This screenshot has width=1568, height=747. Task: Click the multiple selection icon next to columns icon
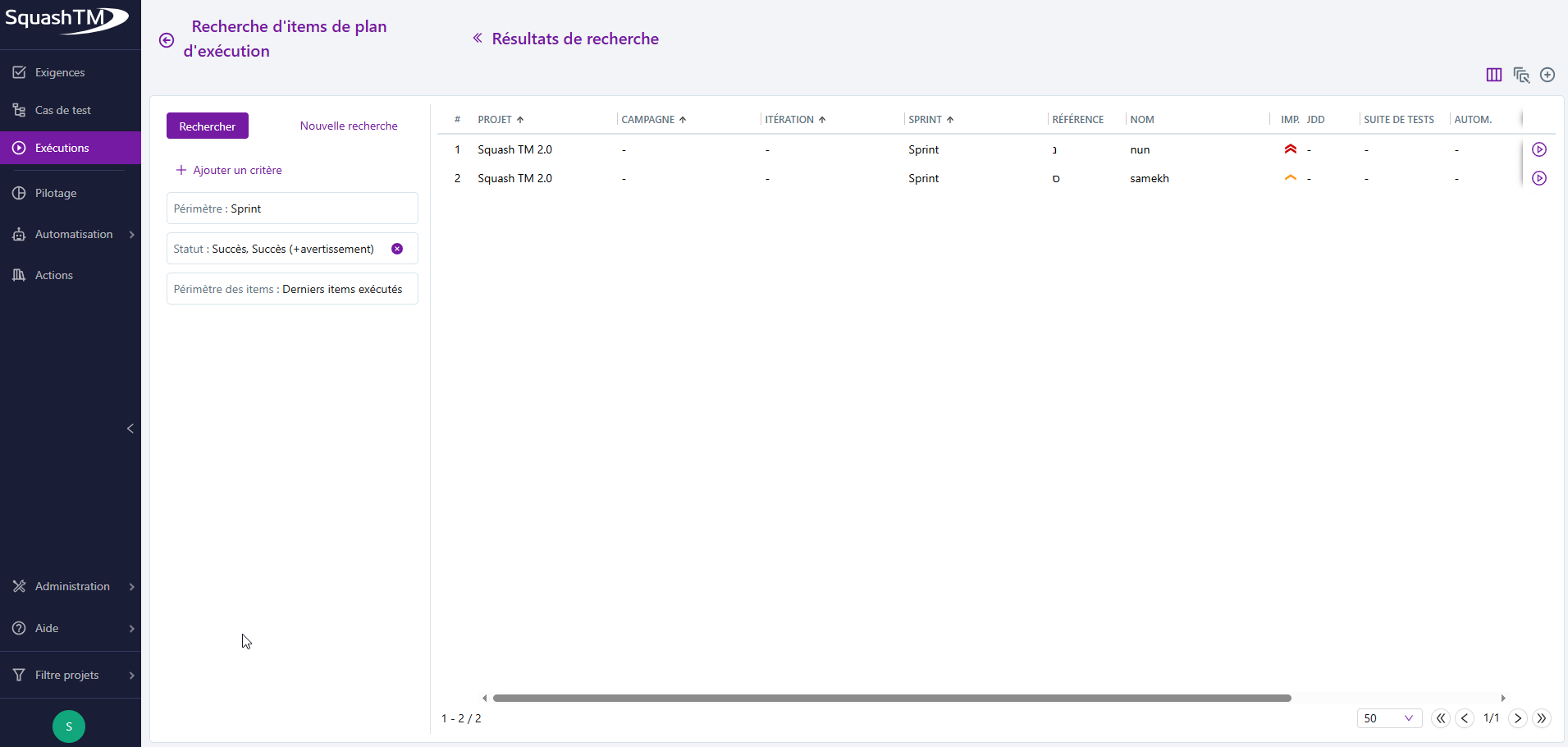(1522, 75)
